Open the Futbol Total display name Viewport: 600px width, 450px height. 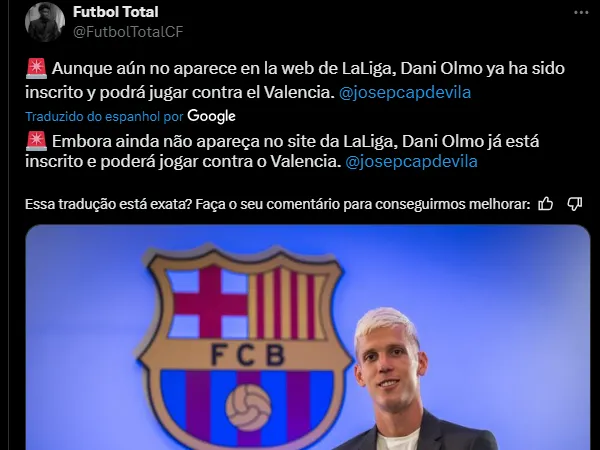[x=116, y=12]
